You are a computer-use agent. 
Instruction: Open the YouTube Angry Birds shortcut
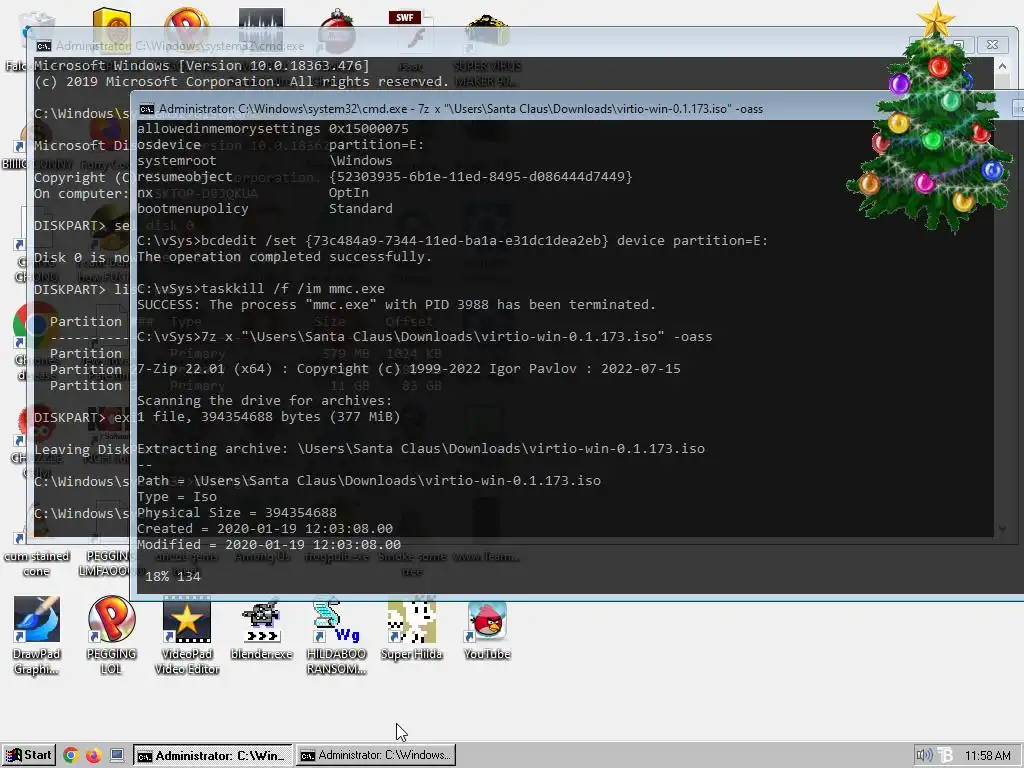[487, 630]
